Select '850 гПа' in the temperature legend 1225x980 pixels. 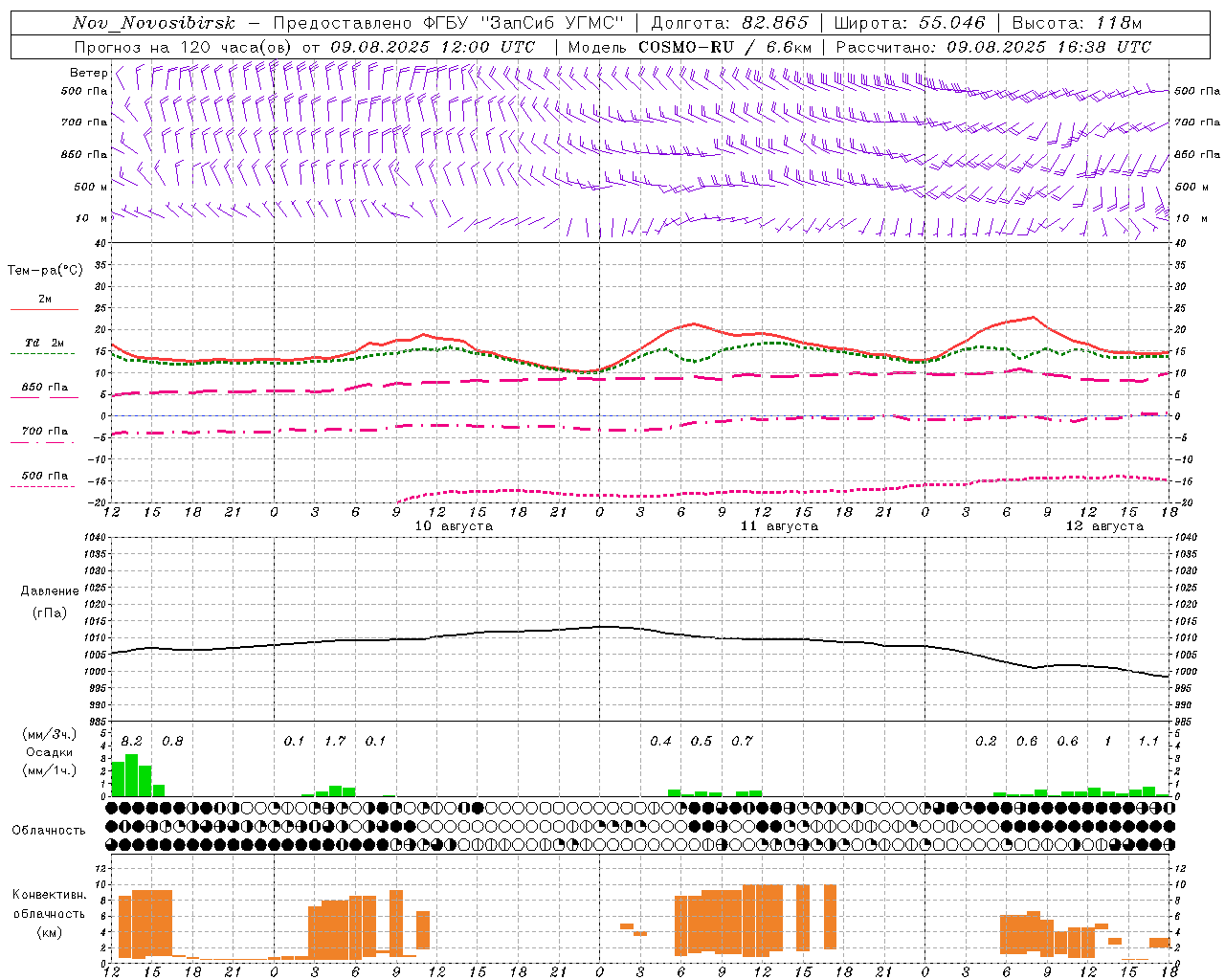pyautogui.click(x=45, y=388)
